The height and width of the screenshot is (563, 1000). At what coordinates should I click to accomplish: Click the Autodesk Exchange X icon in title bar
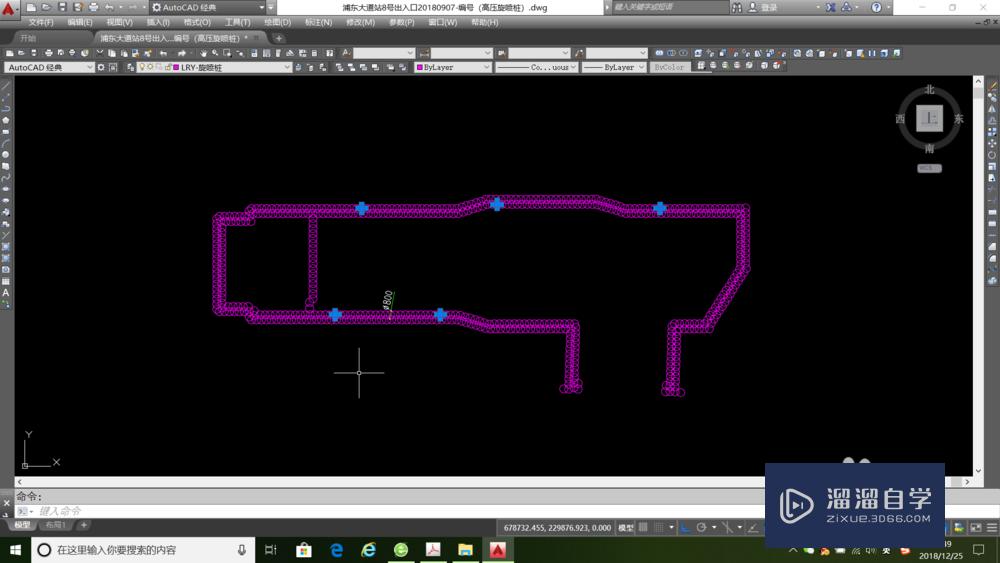point(830,7)
